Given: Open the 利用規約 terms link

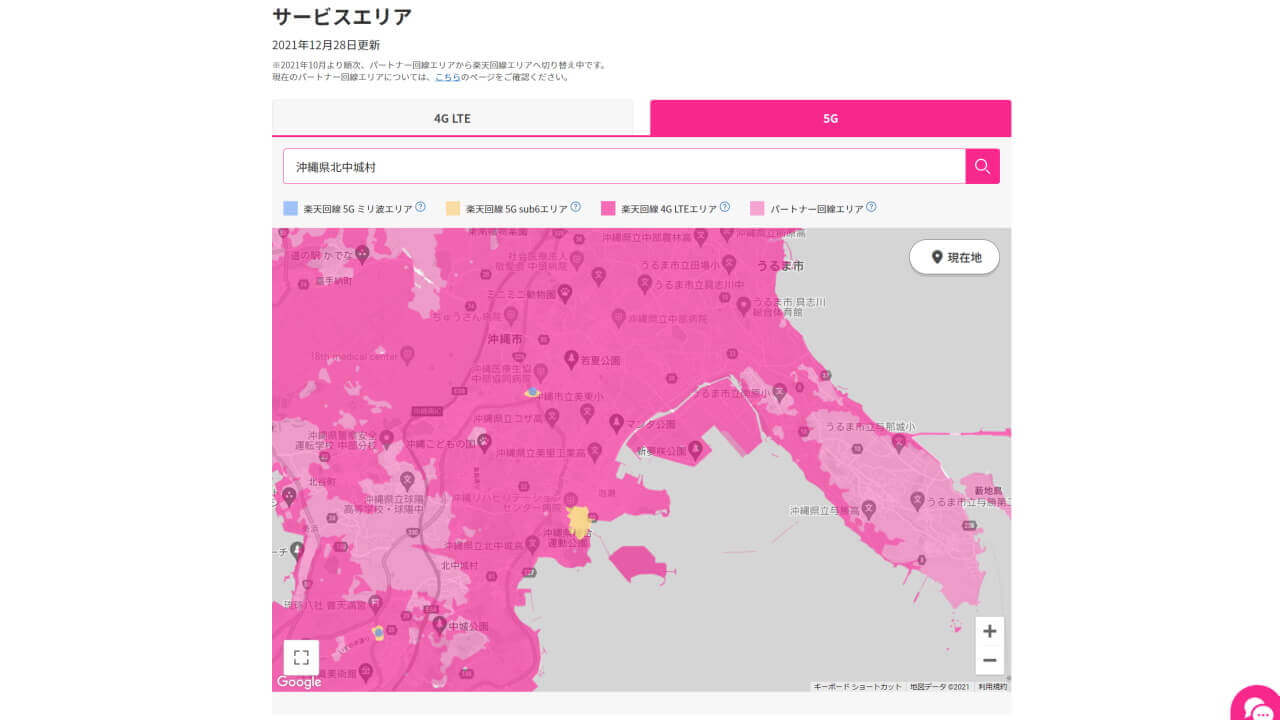Looking at the screenshot, I should point(996,686).
